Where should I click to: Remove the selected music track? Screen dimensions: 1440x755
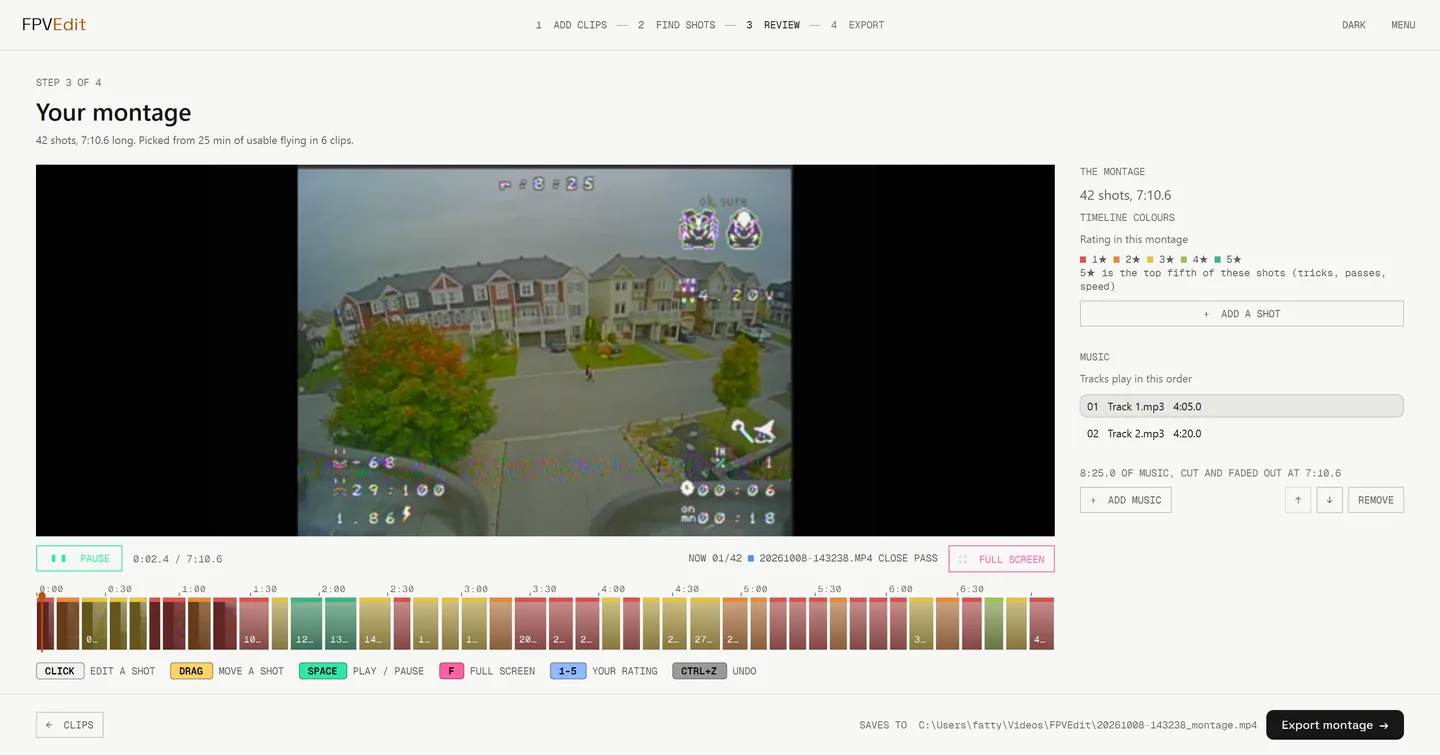tap(1375, 500)
